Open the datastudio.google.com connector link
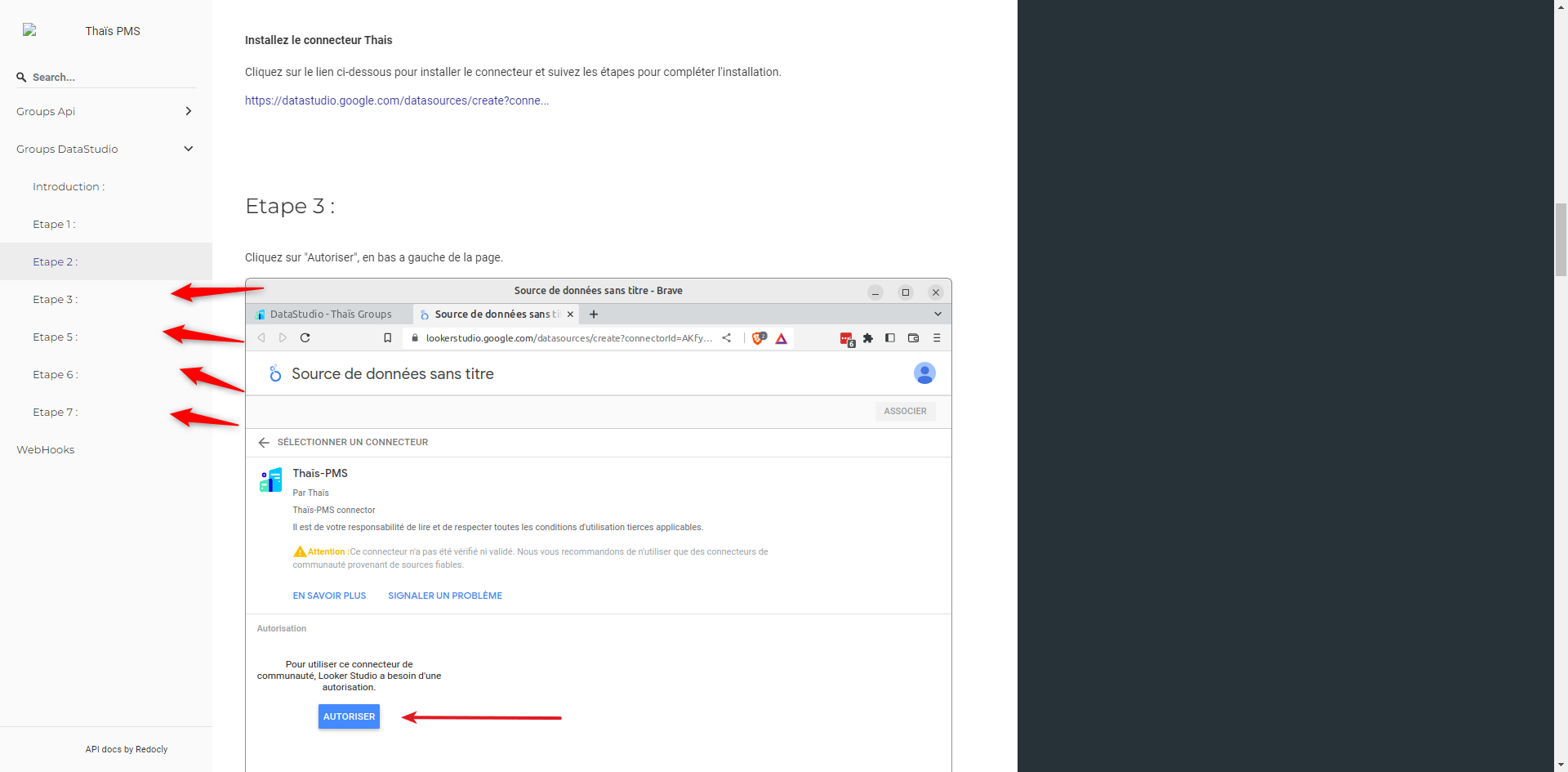1568x772 pixels. point(397,100)
